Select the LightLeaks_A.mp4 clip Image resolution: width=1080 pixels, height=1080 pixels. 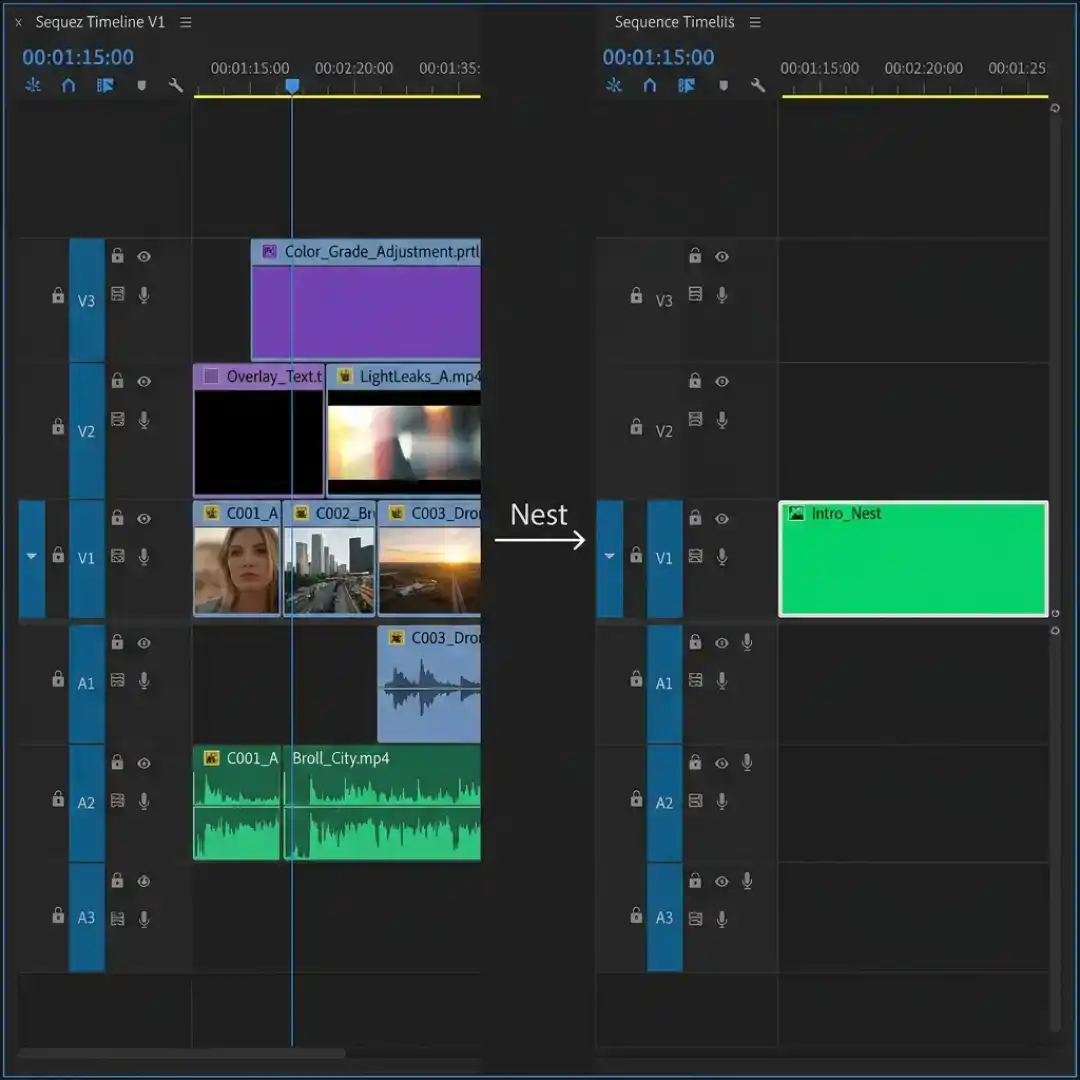click(x=404, y=430)
